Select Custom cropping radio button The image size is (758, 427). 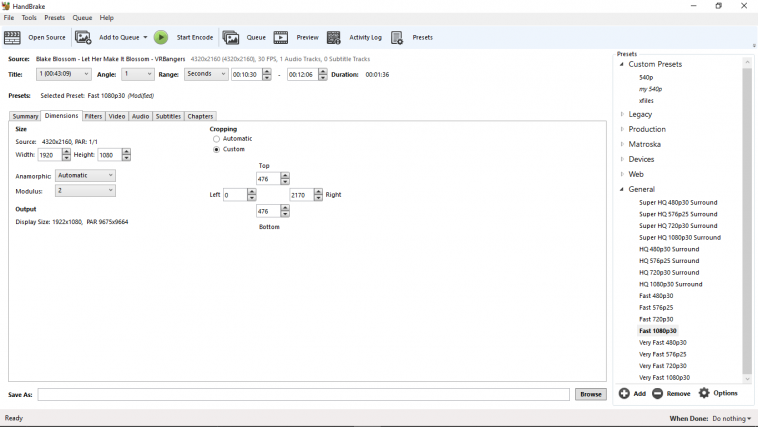point(216,149)
